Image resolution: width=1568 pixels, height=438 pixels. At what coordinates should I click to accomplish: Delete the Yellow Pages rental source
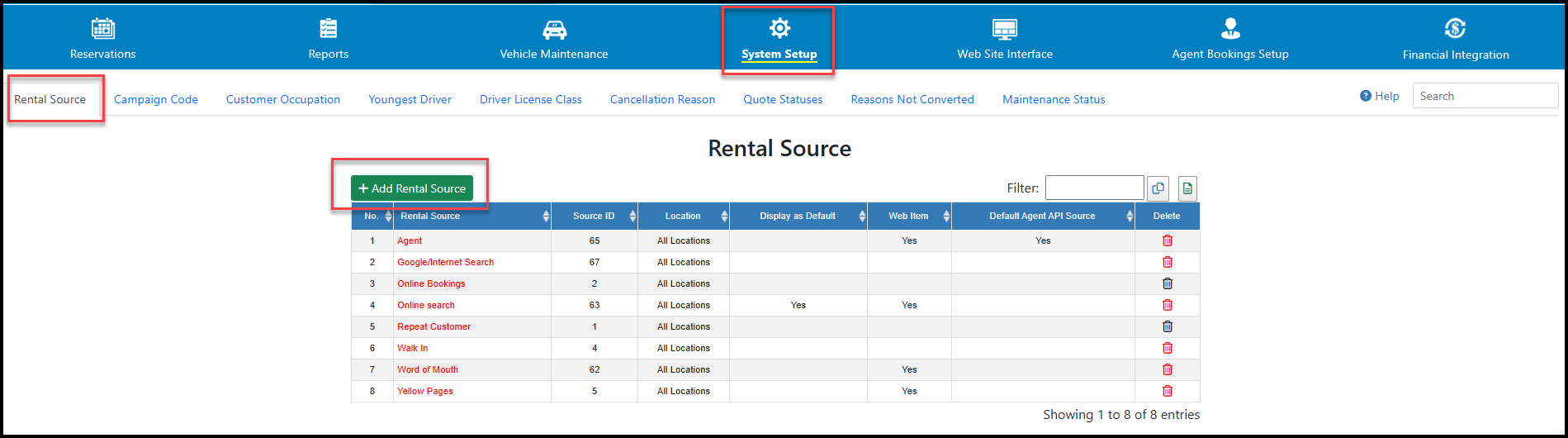coord(1168,391)
